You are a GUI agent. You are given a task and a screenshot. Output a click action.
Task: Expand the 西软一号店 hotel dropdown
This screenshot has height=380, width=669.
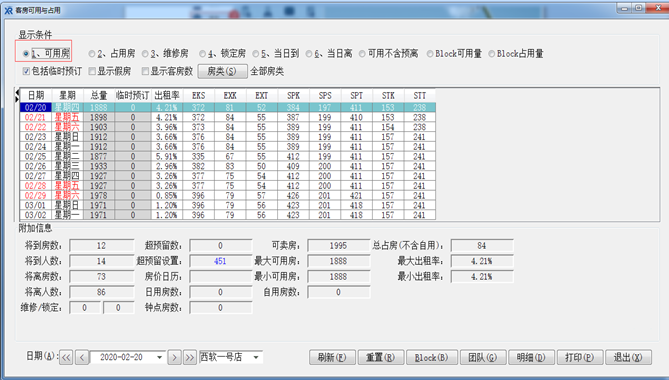pos(256,357)
